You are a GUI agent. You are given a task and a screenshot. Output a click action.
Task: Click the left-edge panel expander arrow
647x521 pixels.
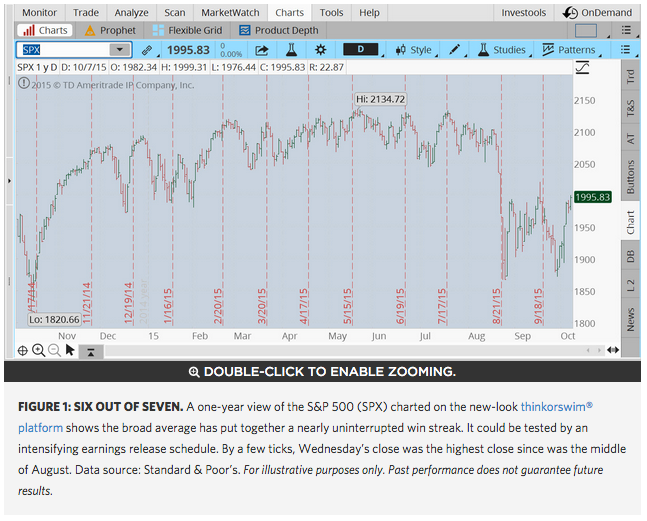coord(9,181)
